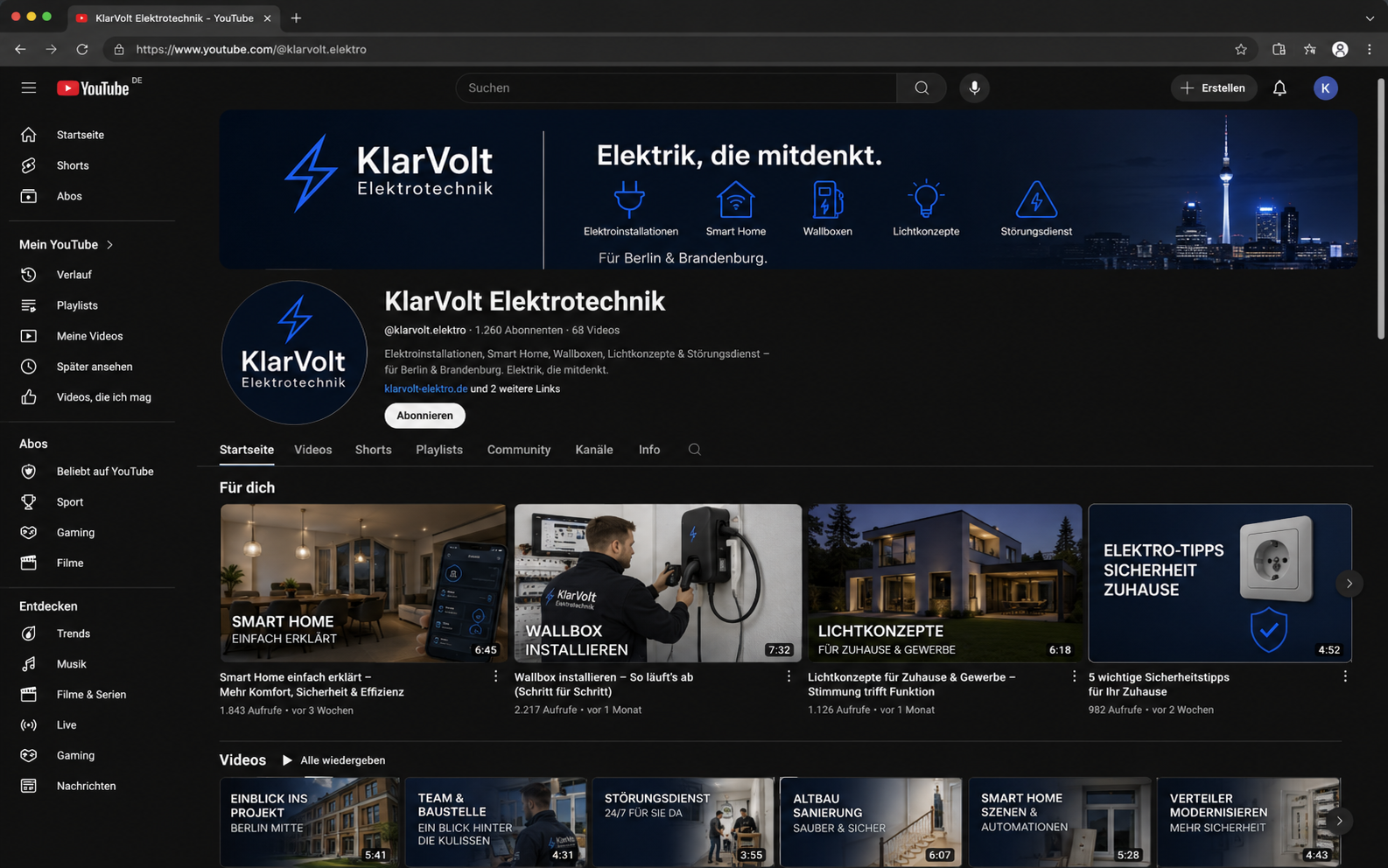Play Altbau Sanierung video thumbnail
Screen dimensions: 1388x868
click(x=871, y=821)
